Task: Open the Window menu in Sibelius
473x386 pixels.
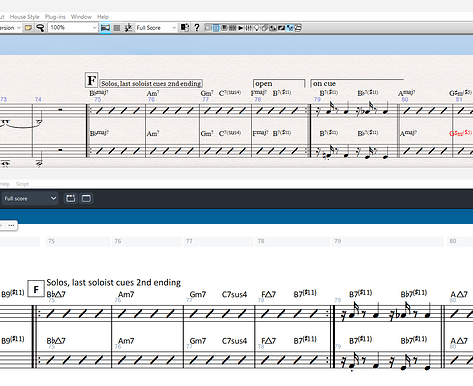Action: click(x=81, y=17)
